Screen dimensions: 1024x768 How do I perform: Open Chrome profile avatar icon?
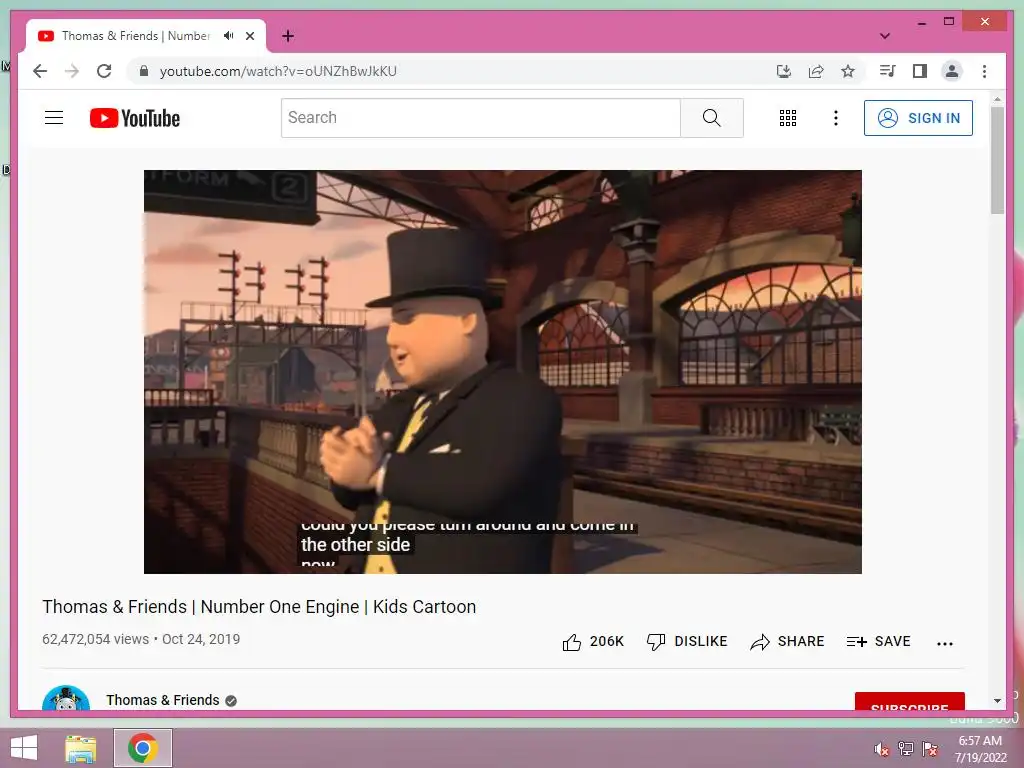click(952, 71)
